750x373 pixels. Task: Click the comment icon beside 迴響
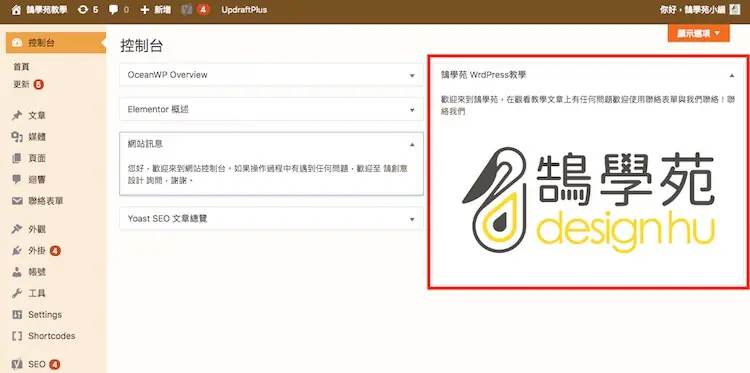click(x=17, y=180)
